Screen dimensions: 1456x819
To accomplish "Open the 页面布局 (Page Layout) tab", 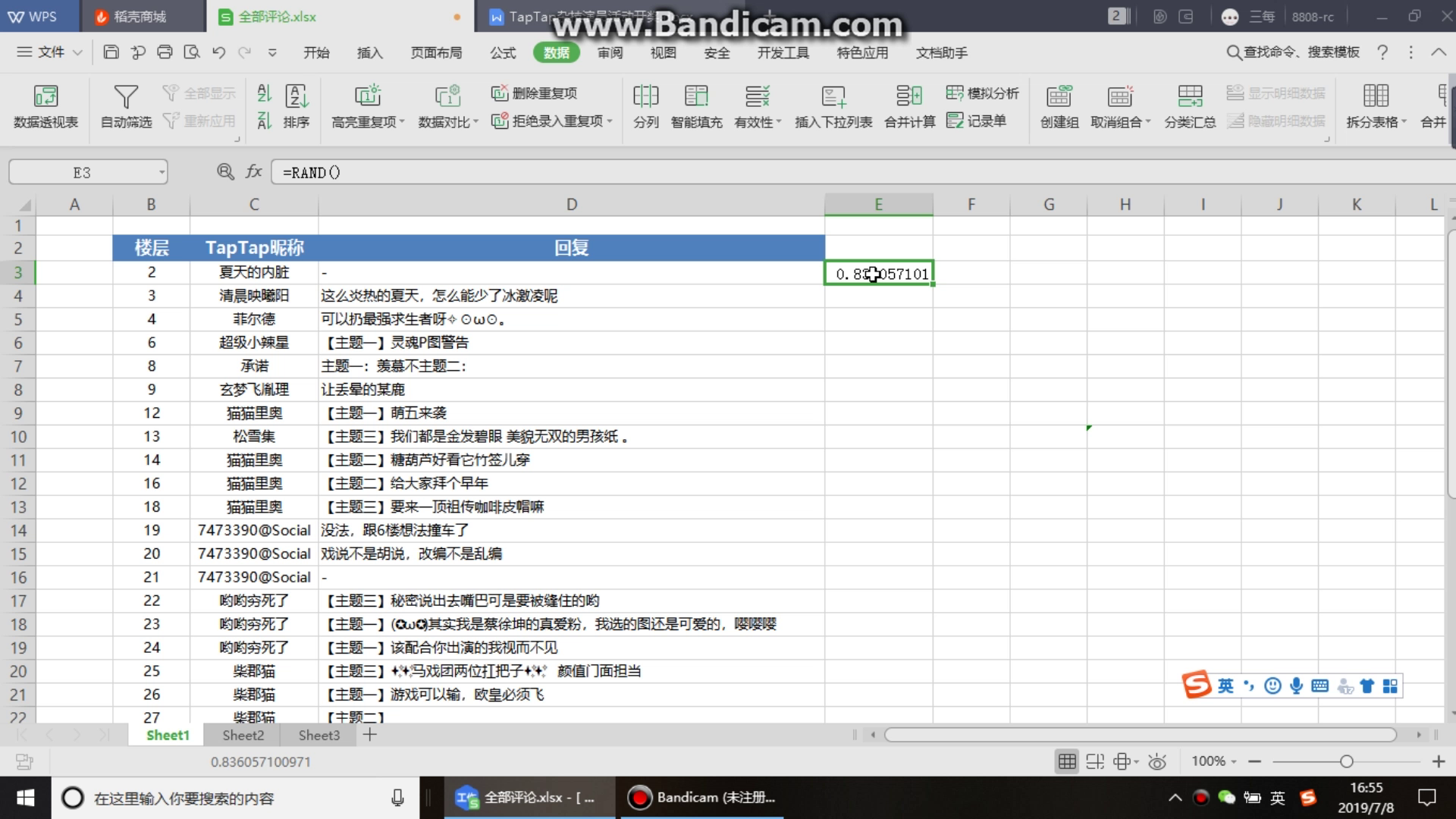I will [x=436, y=52].
